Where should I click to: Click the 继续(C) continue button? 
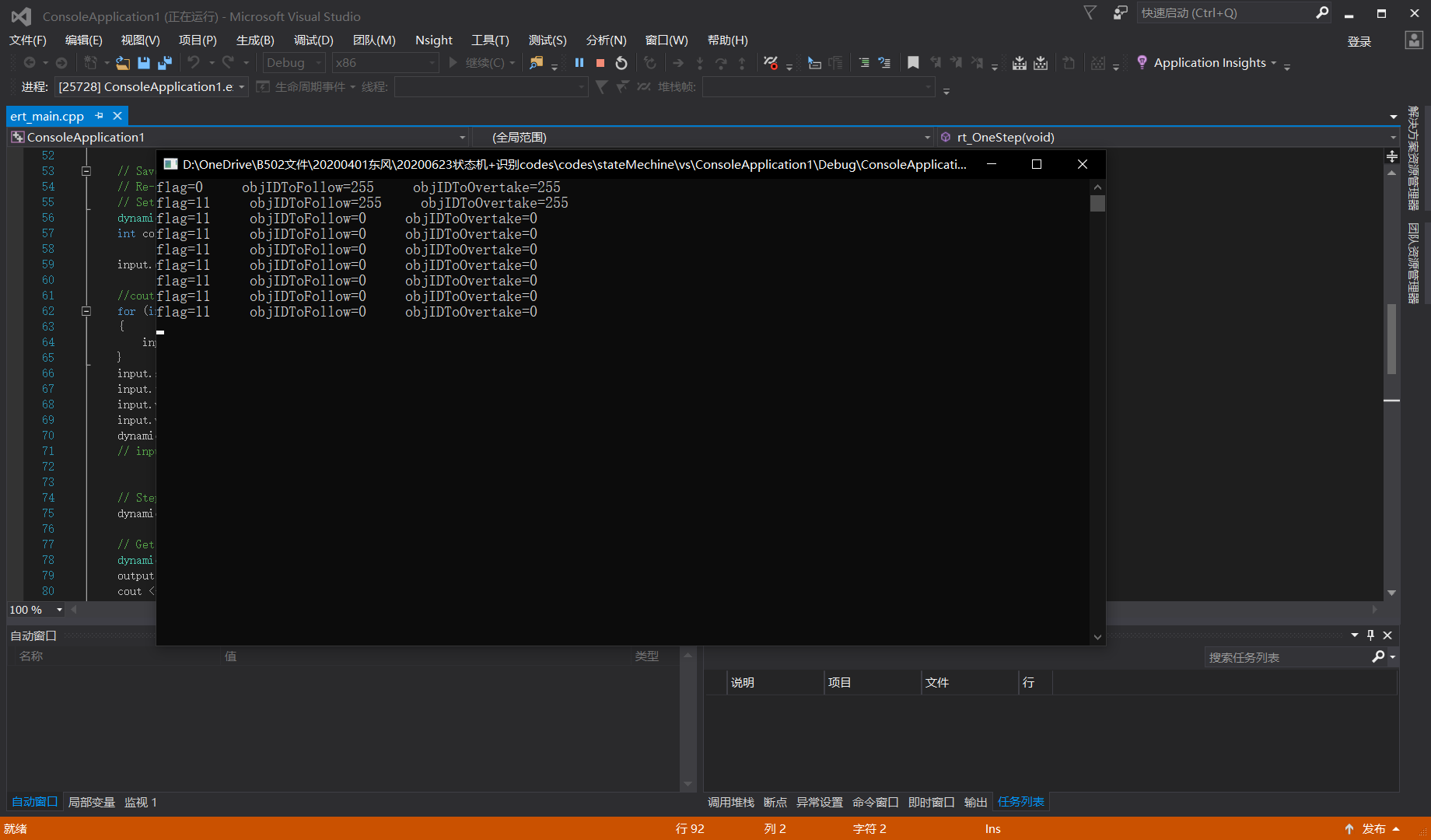(x=477, y=63)
